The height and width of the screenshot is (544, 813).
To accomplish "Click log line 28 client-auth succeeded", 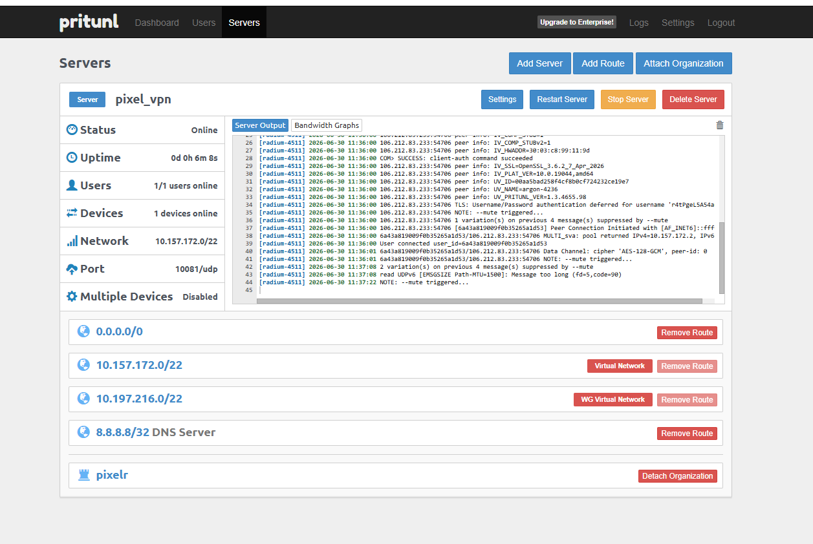I will click(396, 158).
